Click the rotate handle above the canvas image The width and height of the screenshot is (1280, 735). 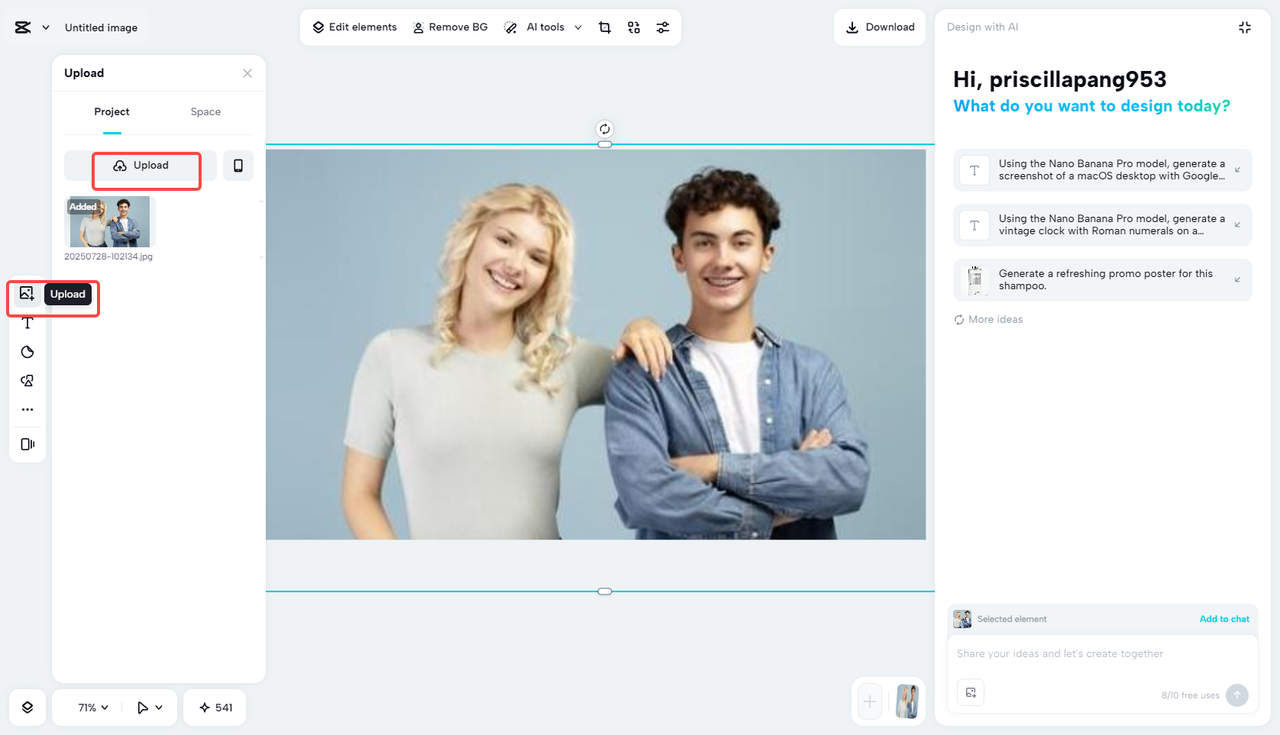(605, 129)
